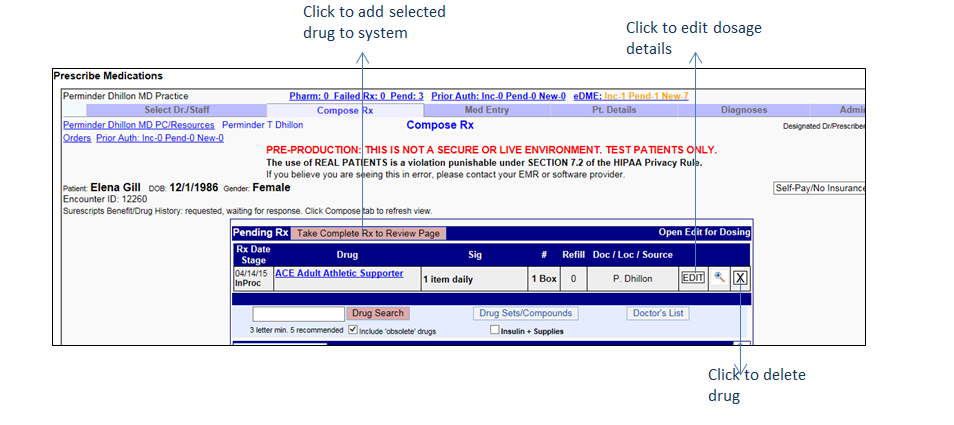
Task: Click the magnifier icon in the ACE row
Action: click(718, 278)
